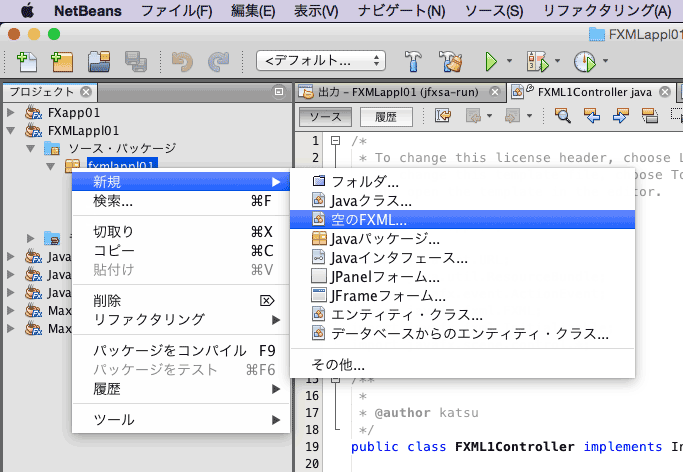Open the 新規 submenu
This screenshot has width=683, height=472.
point(181,182)
